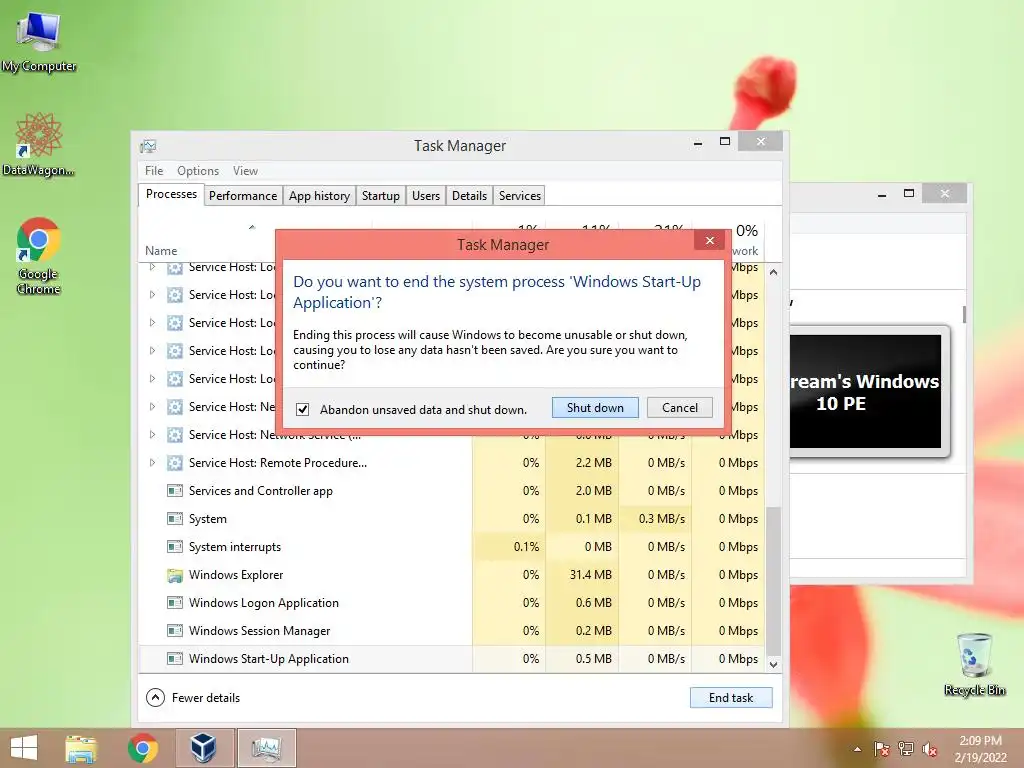Switch to the Startup tab
Image resolution: width=1024 pixels, height=768 pixels.
click(381, 196)
